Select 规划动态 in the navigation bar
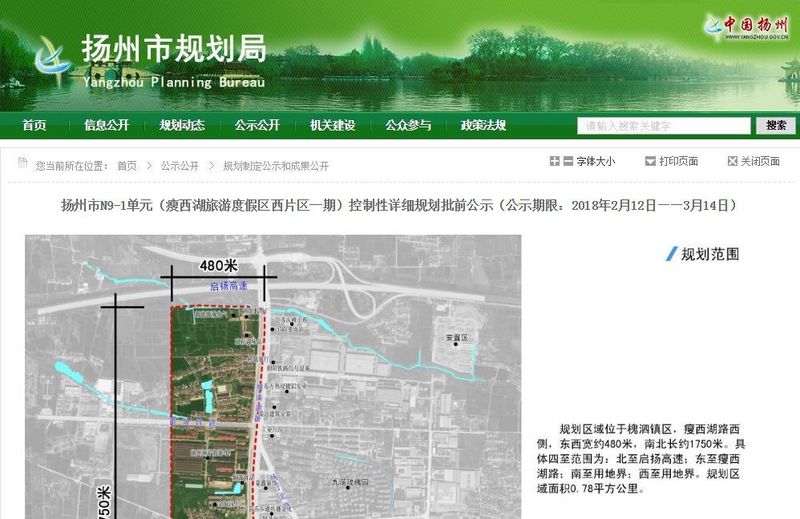The width and height of the screenshot is (800, 519). point(182,125)
